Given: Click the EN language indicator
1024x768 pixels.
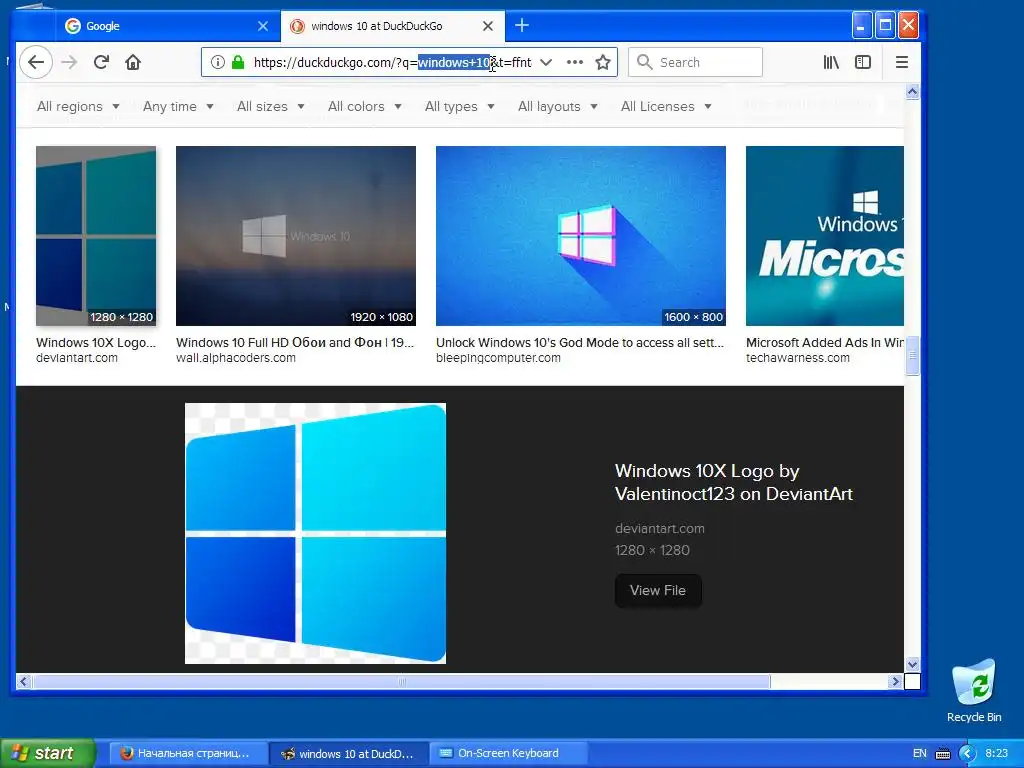Looking at the screenshot, I should click(x=920, y=753).
